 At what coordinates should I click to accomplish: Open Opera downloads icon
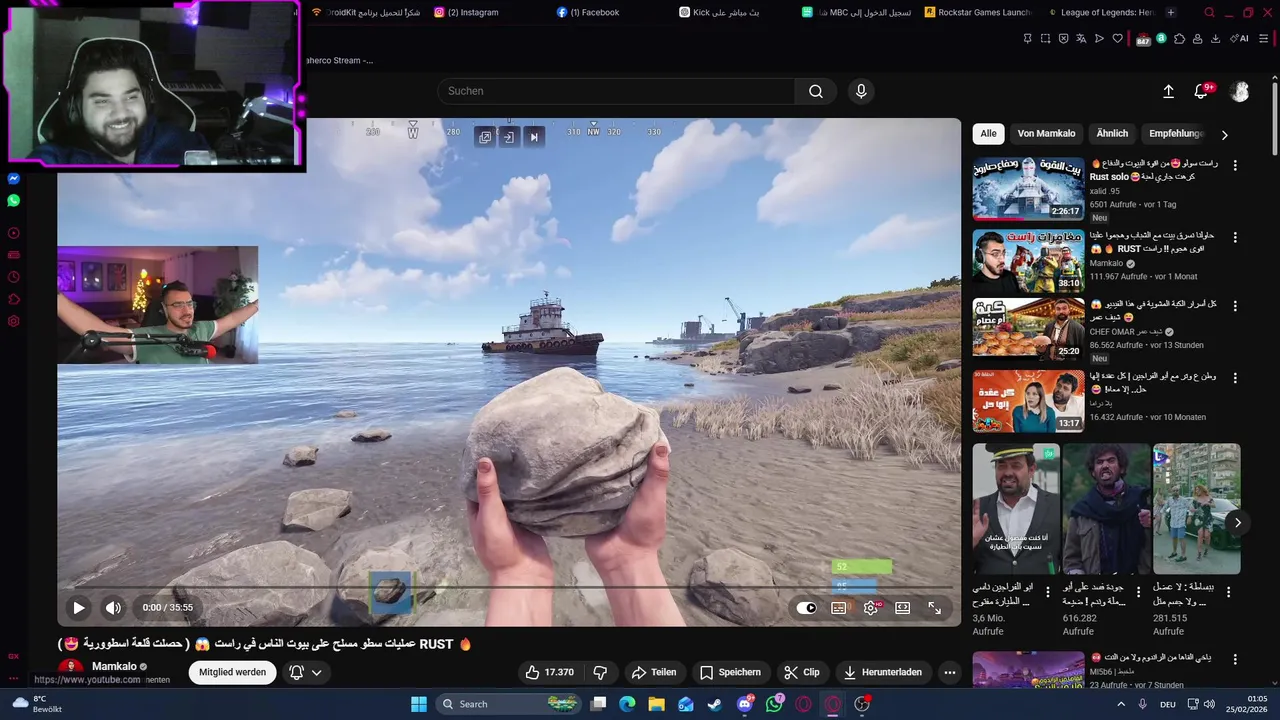coord(1215,39)
